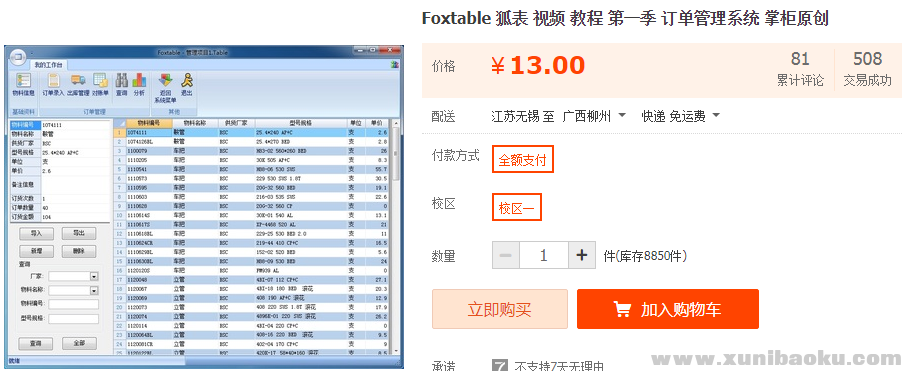The height and width of the screenshot is (371, 904).
Task: Select cell 1110541 in table
Action: pyautogui.click(x=149, y=169)
